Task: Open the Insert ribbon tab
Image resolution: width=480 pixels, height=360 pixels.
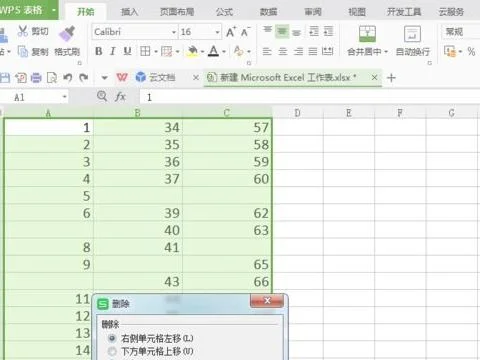Action: tap(129, 12)
